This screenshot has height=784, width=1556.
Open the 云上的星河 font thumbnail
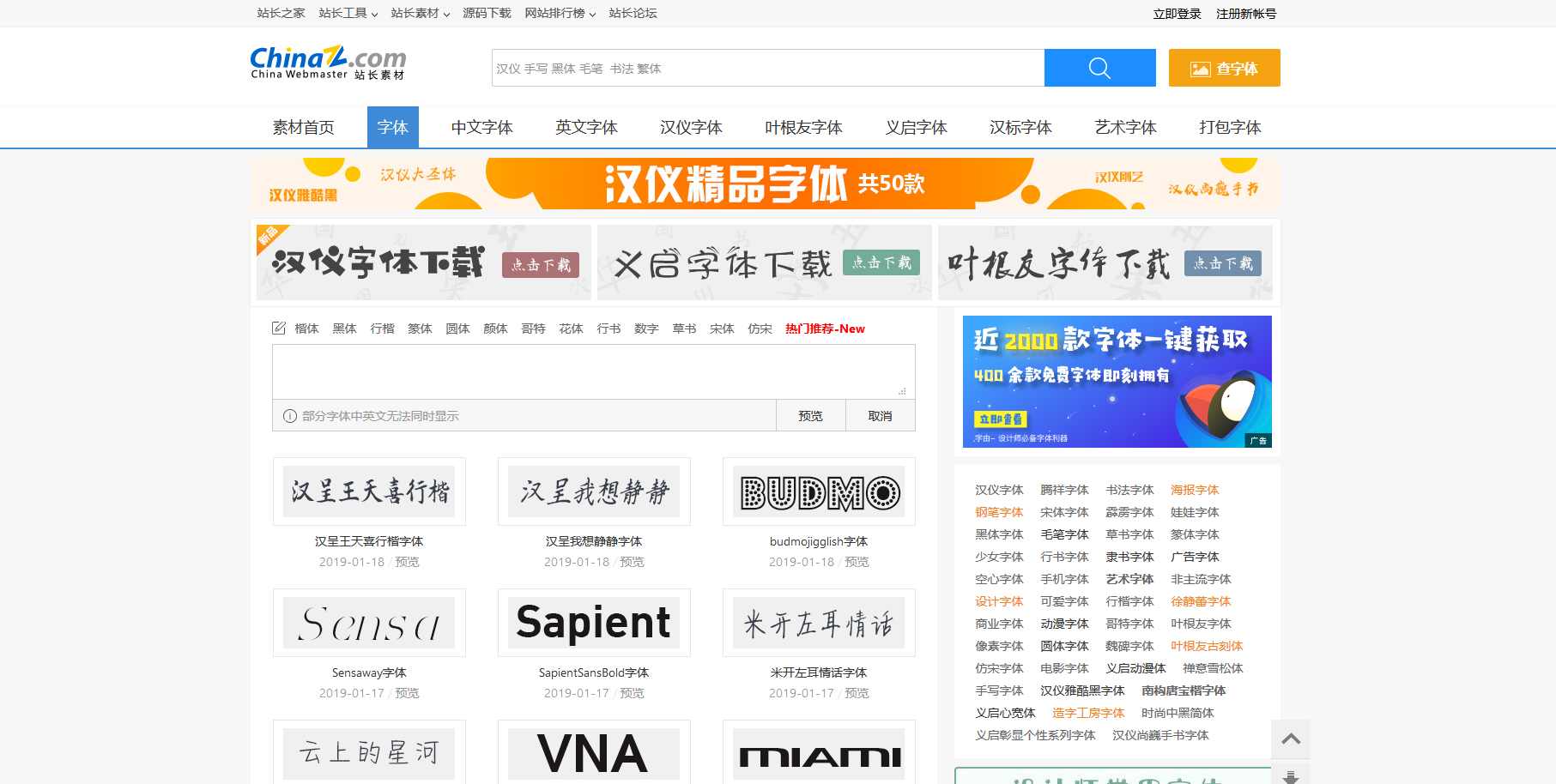pos(369,752)
